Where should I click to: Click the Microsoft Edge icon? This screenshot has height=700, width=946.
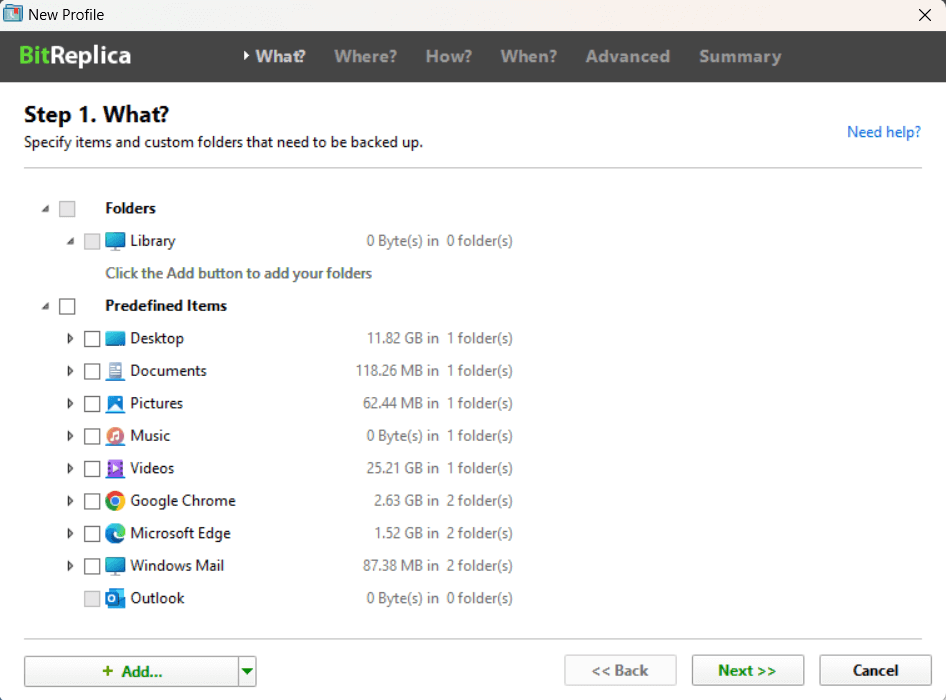(x=116, y=534)
